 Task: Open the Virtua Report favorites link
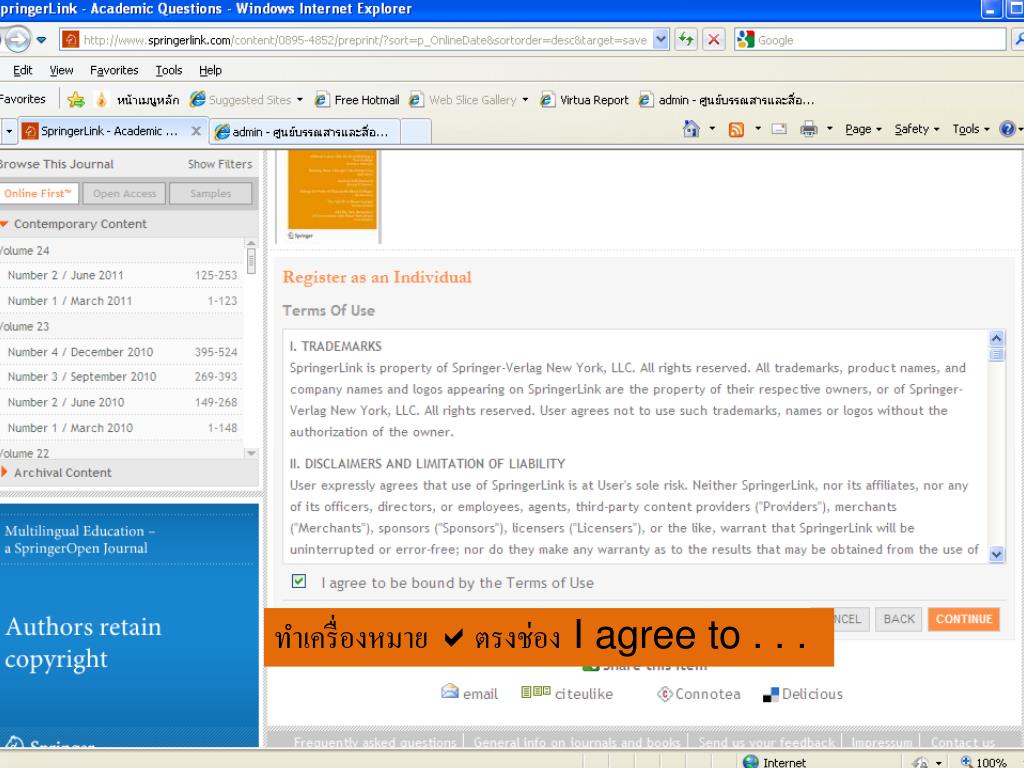click(584, 100)
